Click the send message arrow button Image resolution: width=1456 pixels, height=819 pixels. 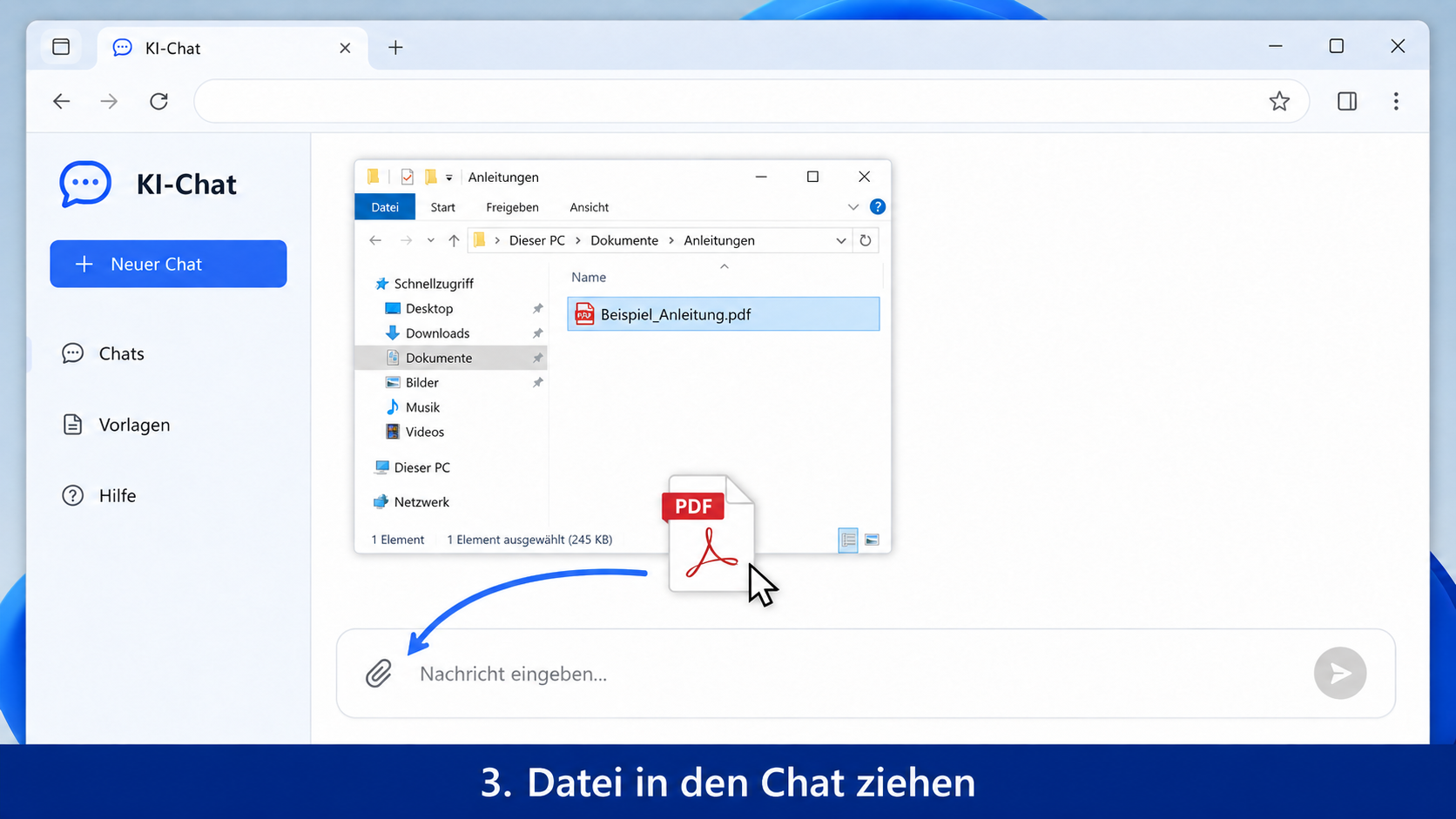pos(1339,673)
